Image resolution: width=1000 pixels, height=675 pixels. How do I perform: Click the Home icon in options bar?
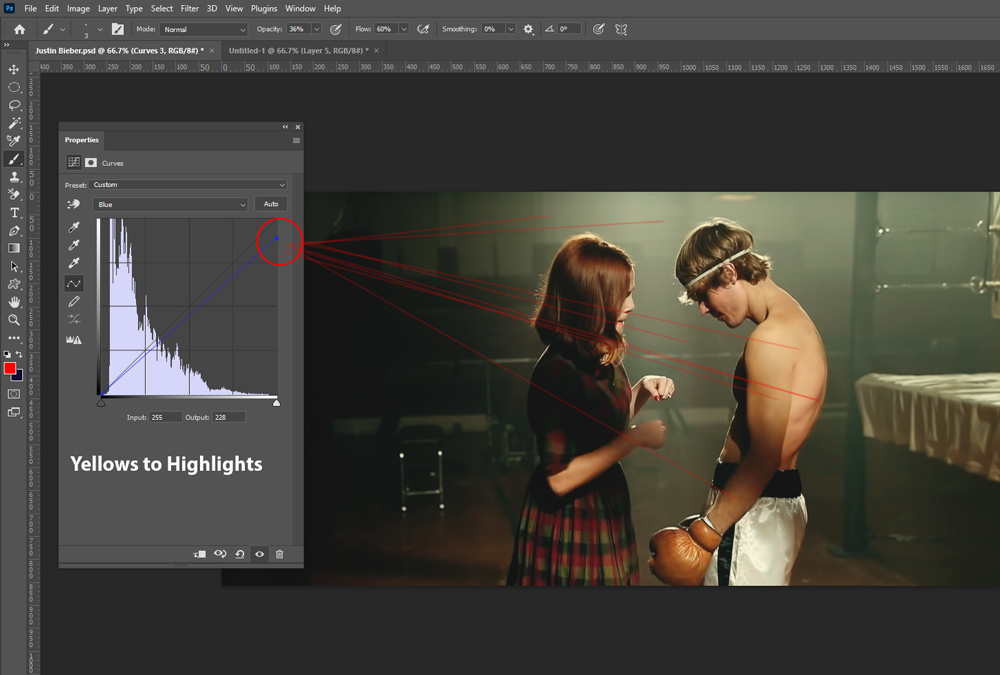20,29
